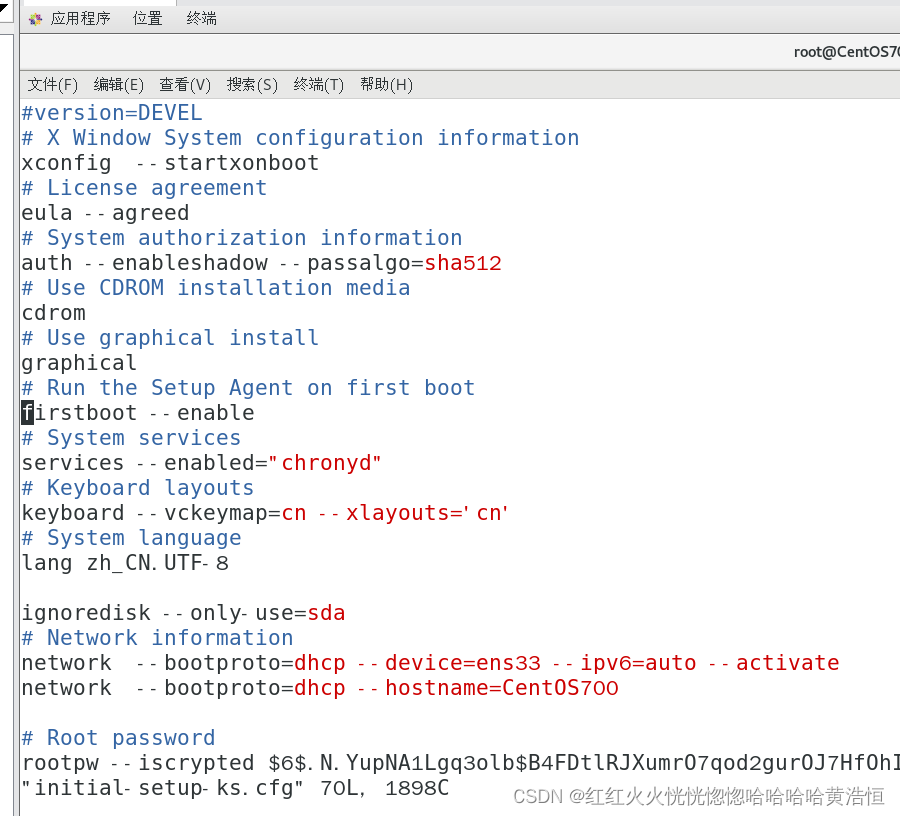Click the '# Root password' comment
Screen dimensions: 900x816
[x=118, y=737]
